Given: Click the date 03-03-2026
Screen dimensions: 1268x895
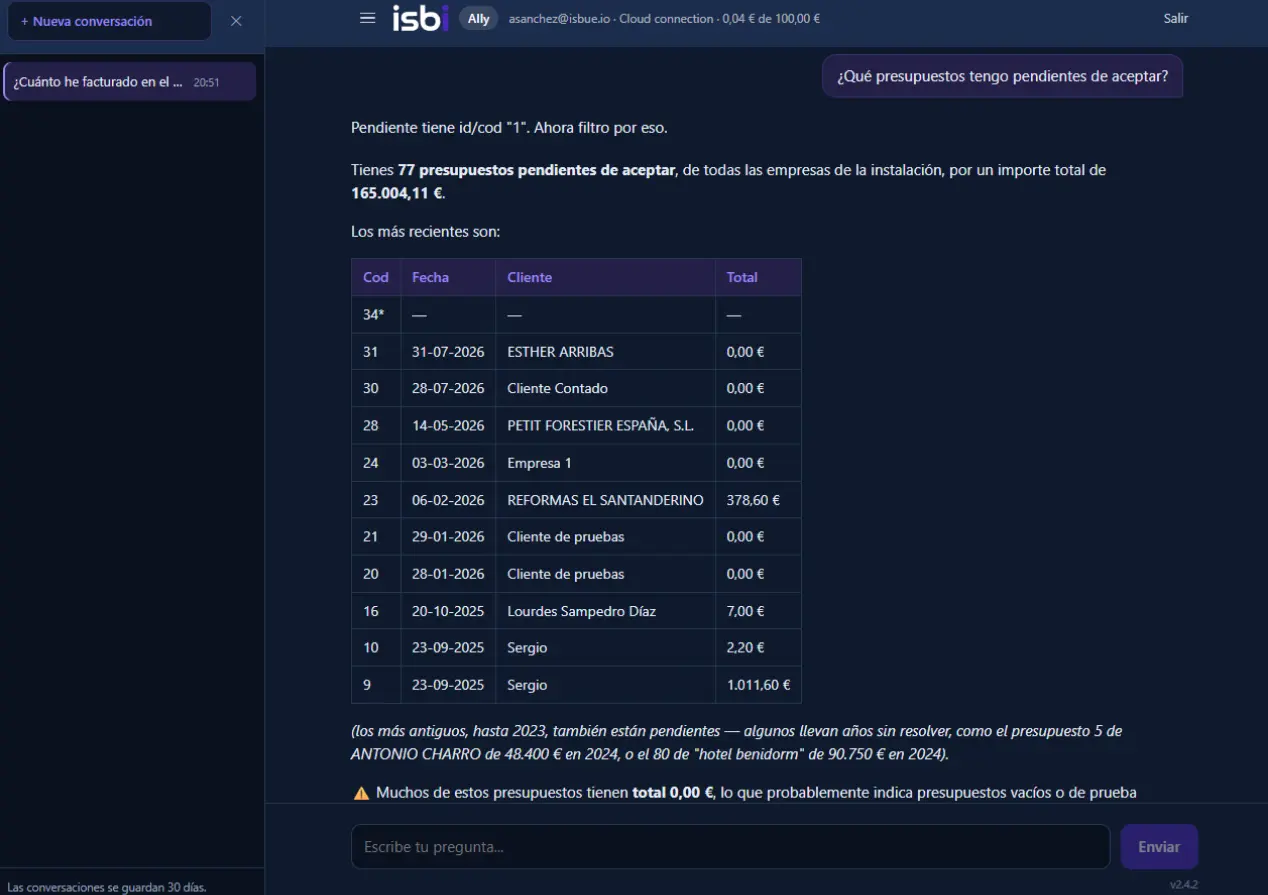Looking at the screenshot, I should tap(448, 463).
